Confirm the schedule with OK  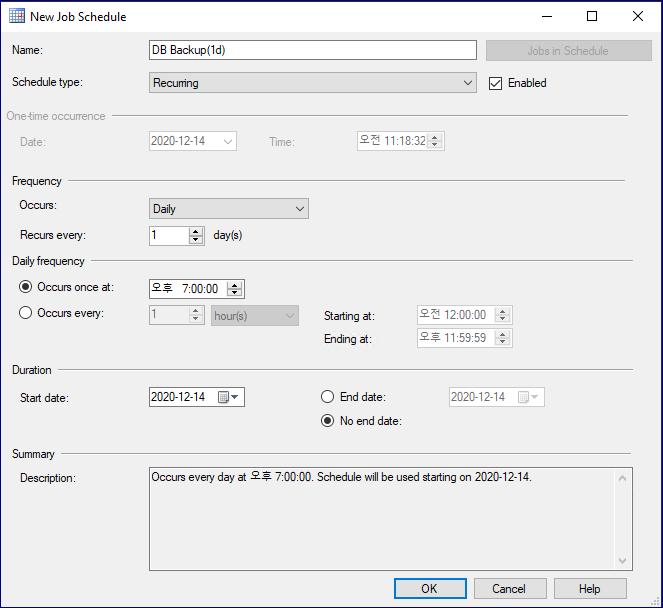[430, 589]
